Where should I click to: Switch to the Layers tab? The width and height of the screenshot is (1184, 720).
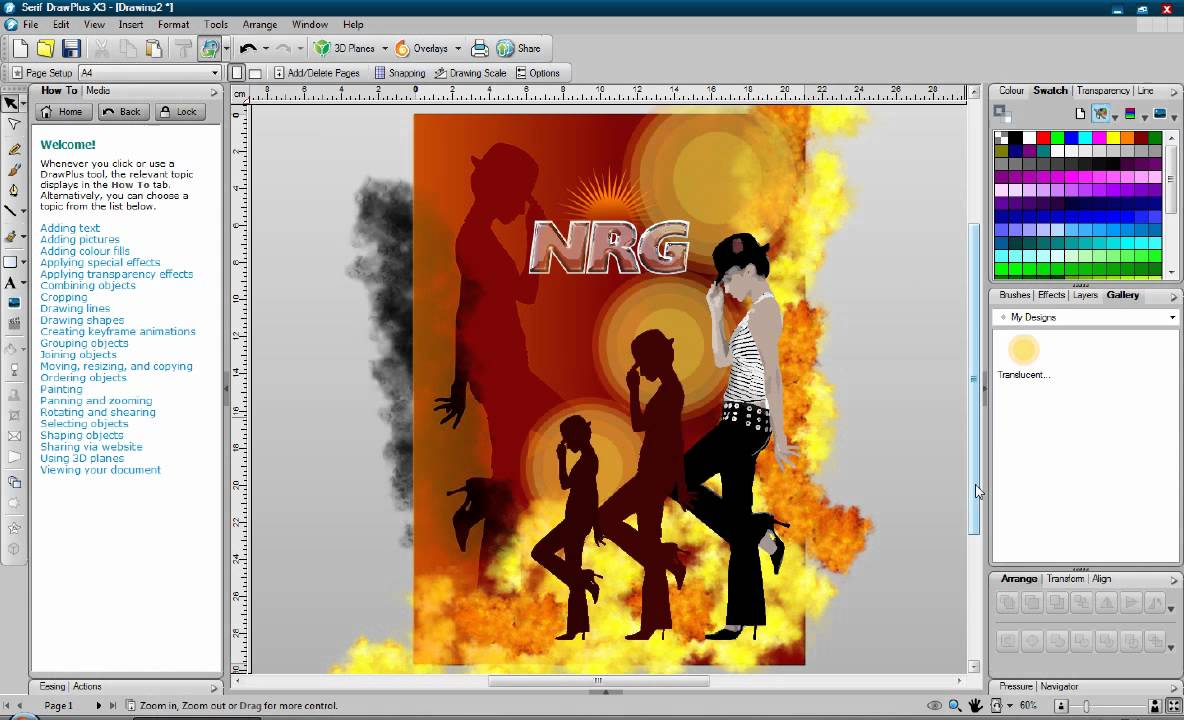1085,295
